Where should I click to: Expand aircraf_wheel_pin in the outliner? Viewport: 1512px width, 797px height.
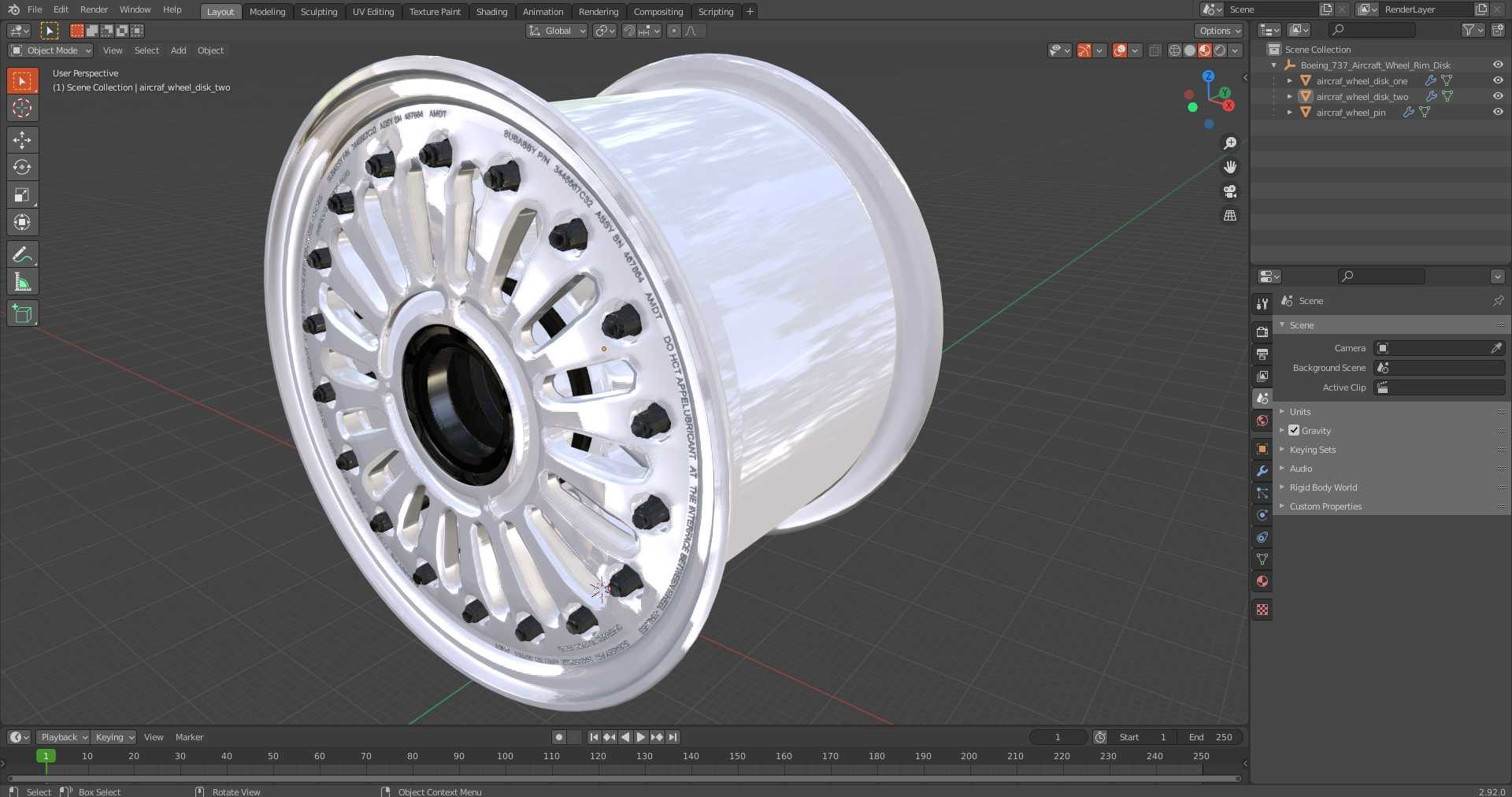pos(1289,112)
